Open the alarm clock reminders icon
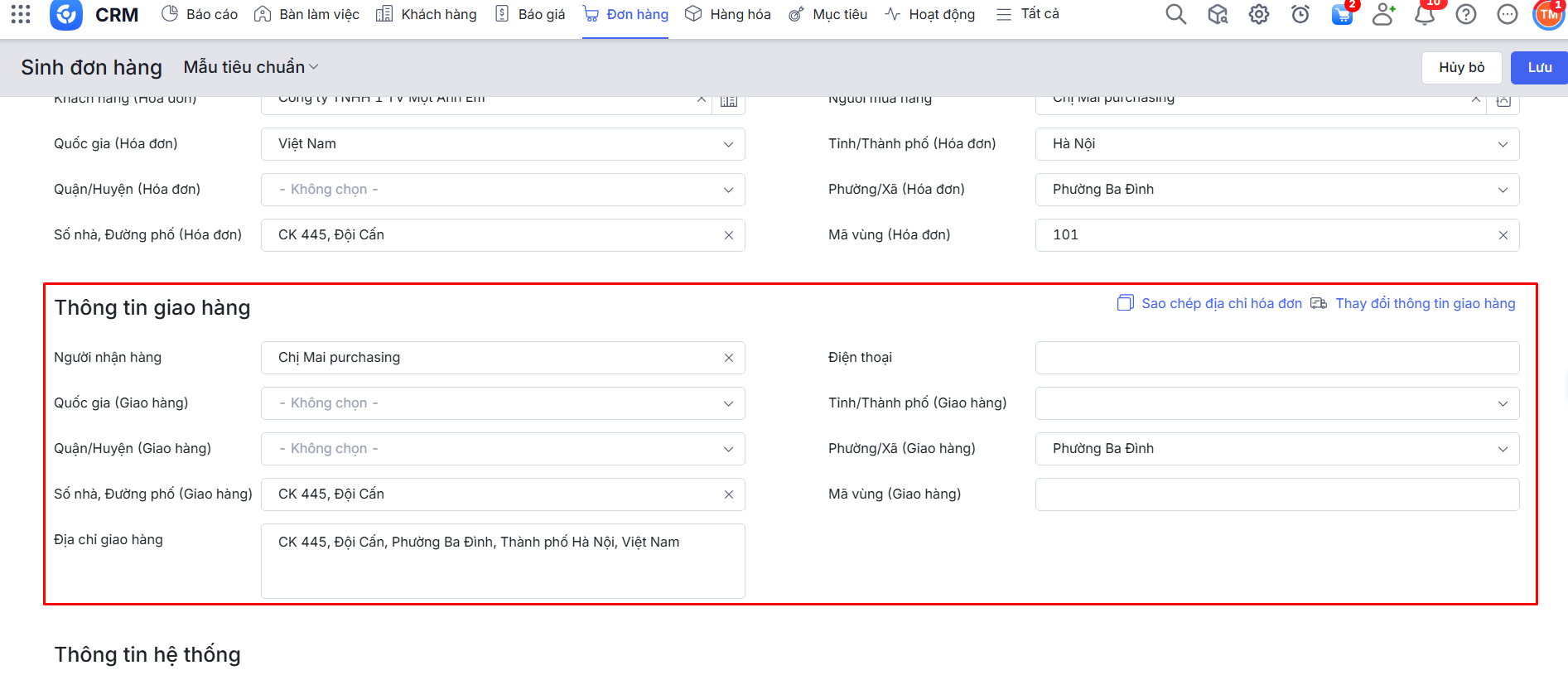The height and width of the screenshot is (675, 1568). (1300, 14)
